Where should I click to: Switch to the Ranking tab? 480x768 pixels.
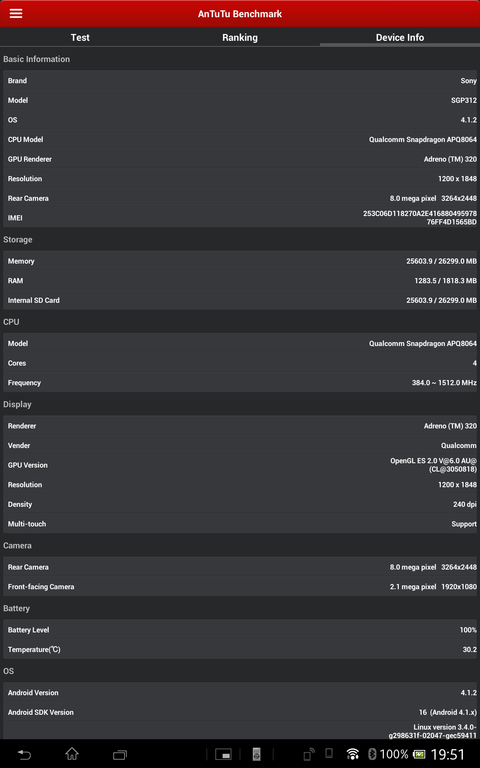(240, 37)
